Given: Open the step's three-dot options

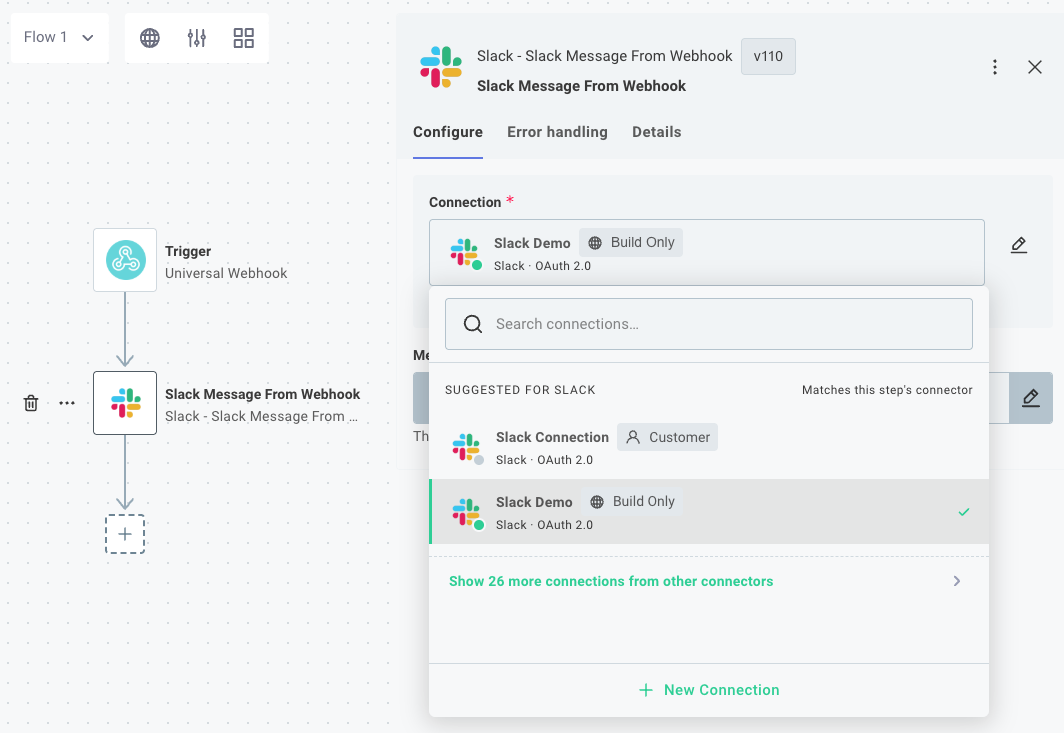Looking at the screenshot, I should point(66,403).
